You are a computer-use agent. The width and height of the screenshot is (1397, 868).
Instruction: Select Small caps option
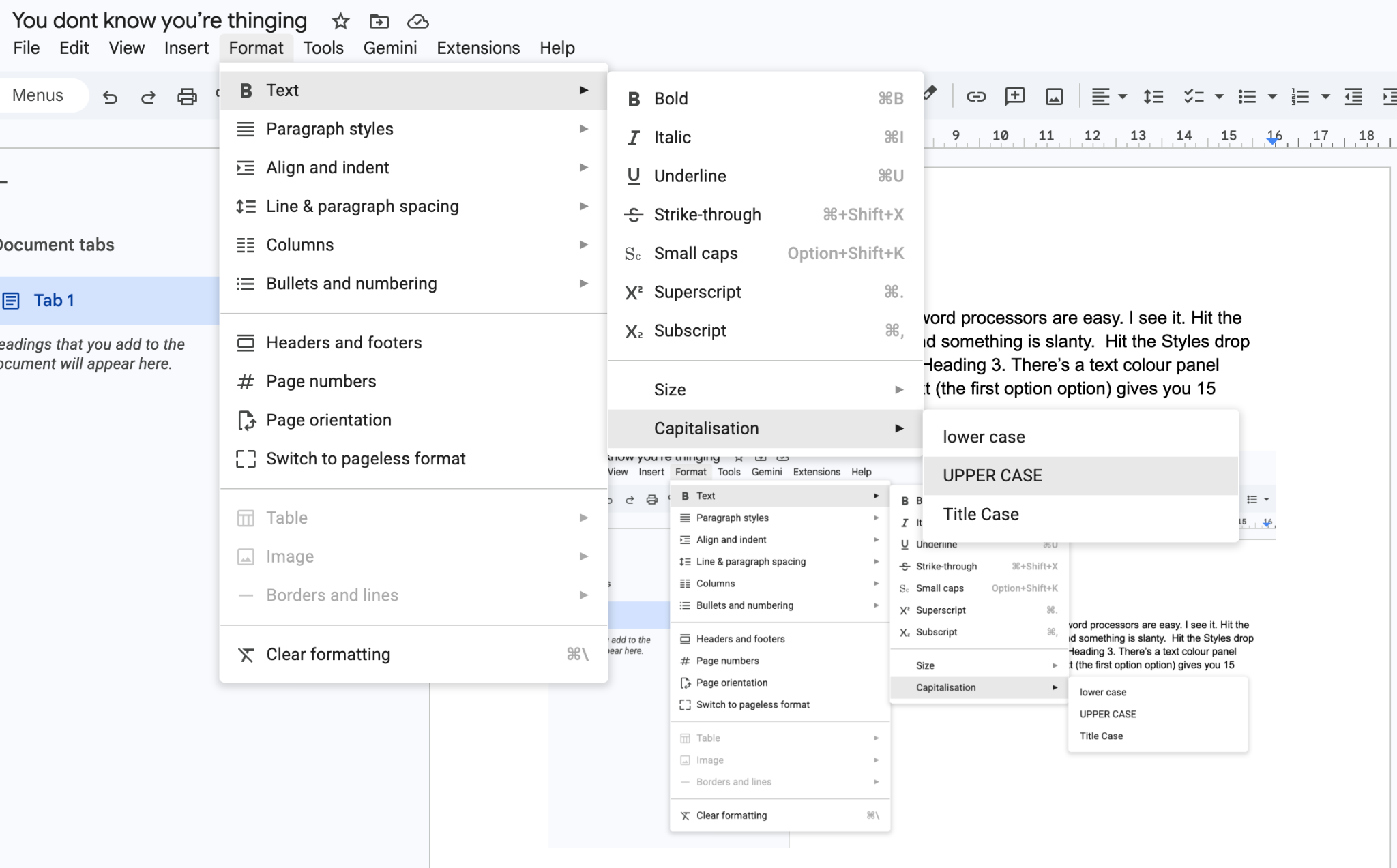click(x=765, y=254)
